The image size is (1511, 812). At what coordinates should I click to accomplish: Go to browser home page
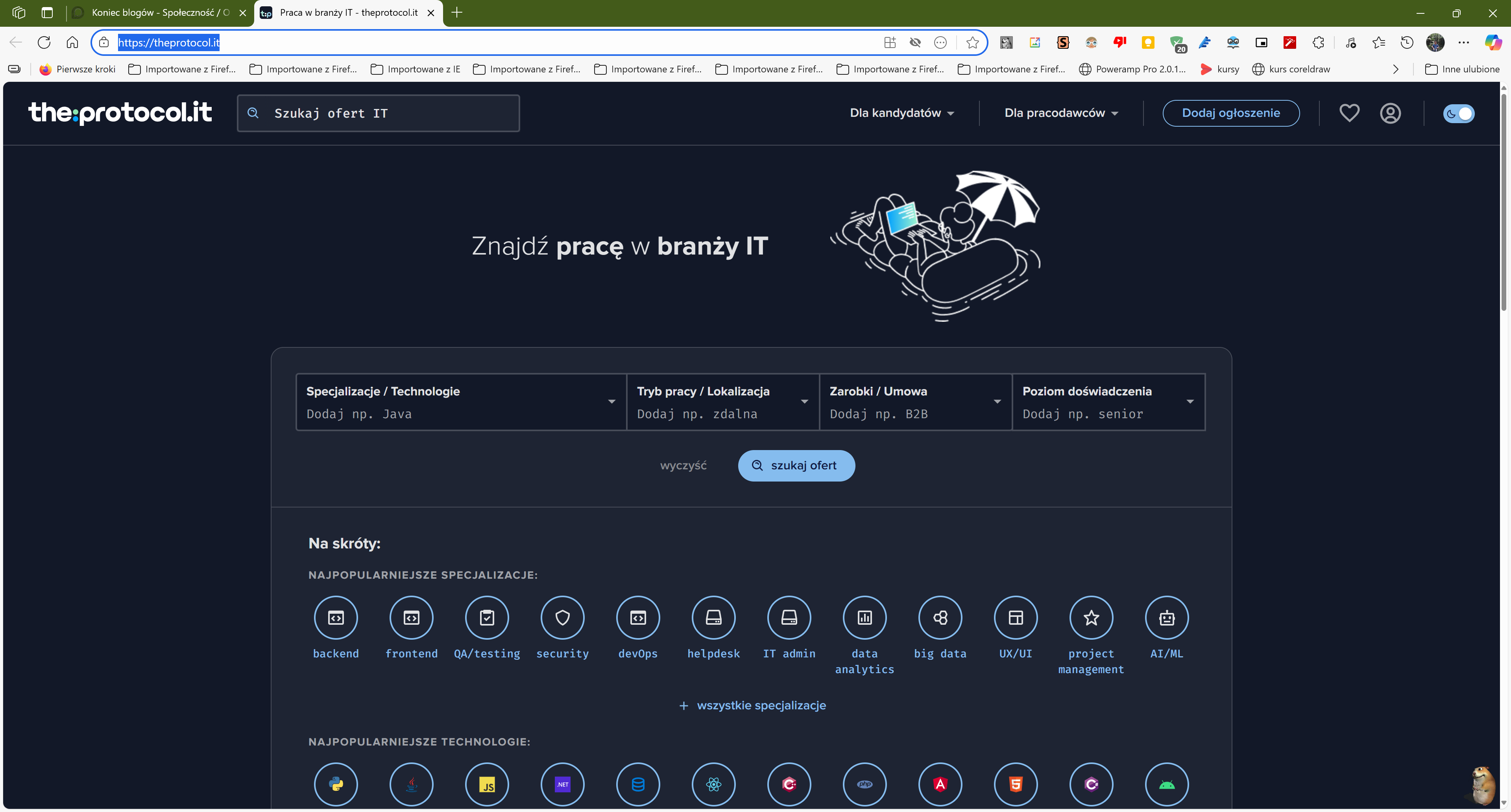72,42
